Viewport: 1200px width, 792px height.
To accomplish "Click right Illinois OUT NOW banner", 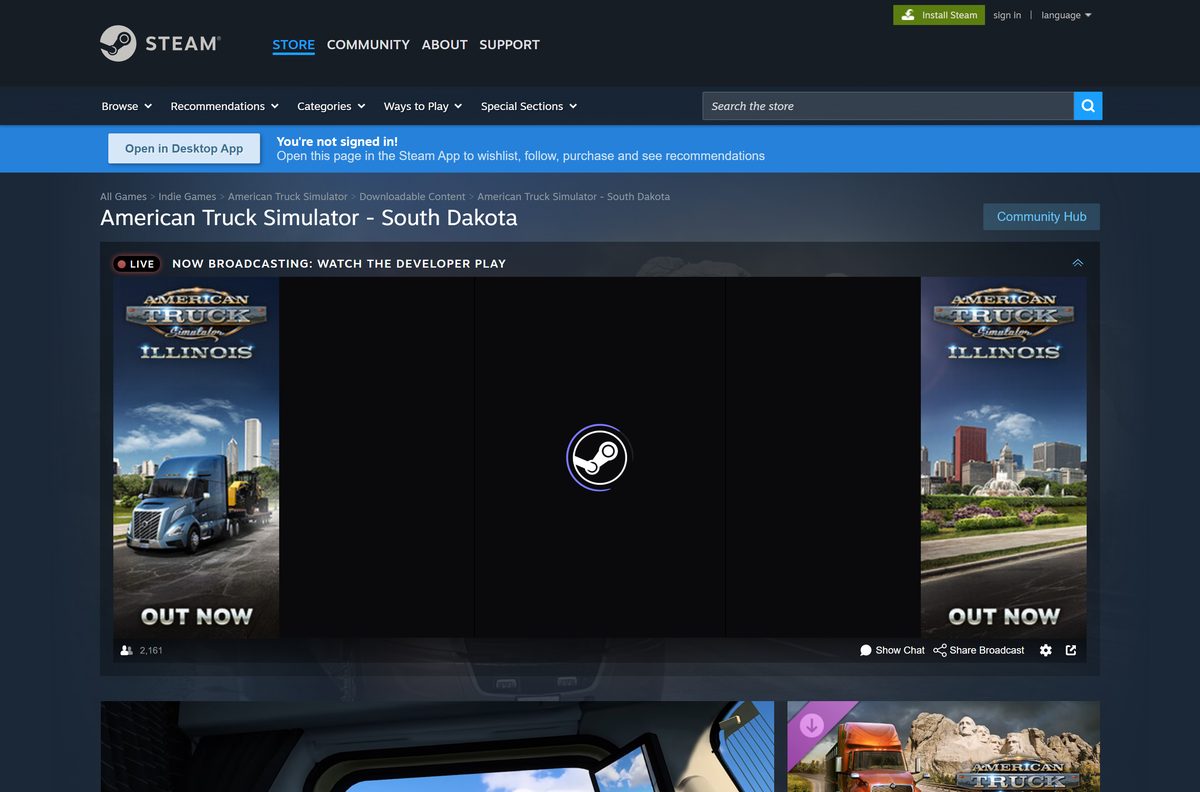I will click(x=1003, y=458).
